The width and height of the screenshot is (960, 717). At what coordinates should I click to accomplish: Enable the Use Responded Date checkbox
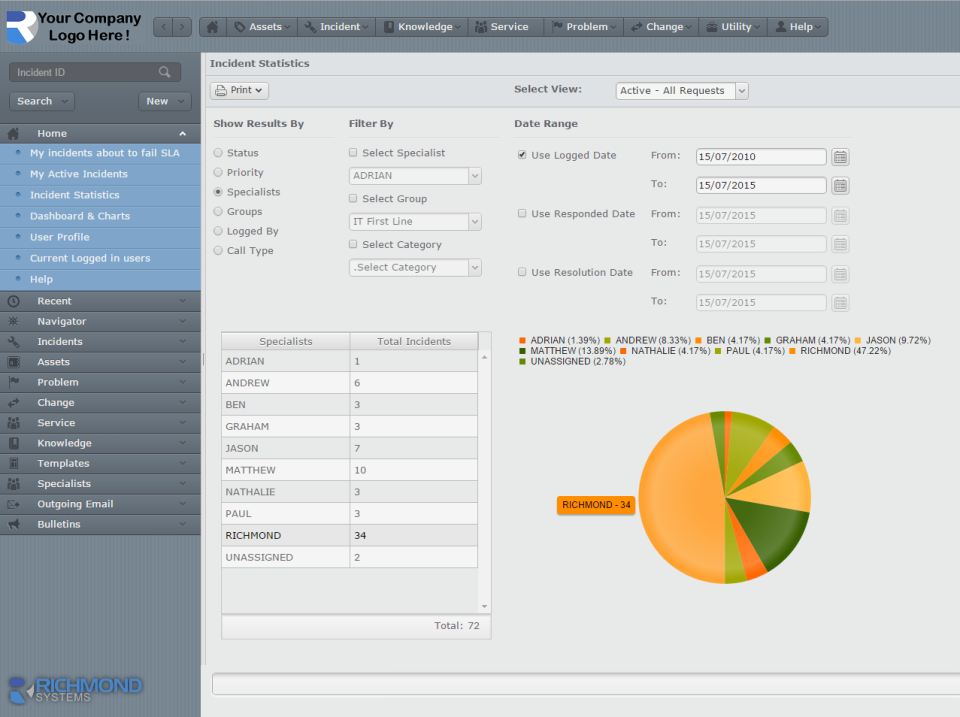[522, 213]
